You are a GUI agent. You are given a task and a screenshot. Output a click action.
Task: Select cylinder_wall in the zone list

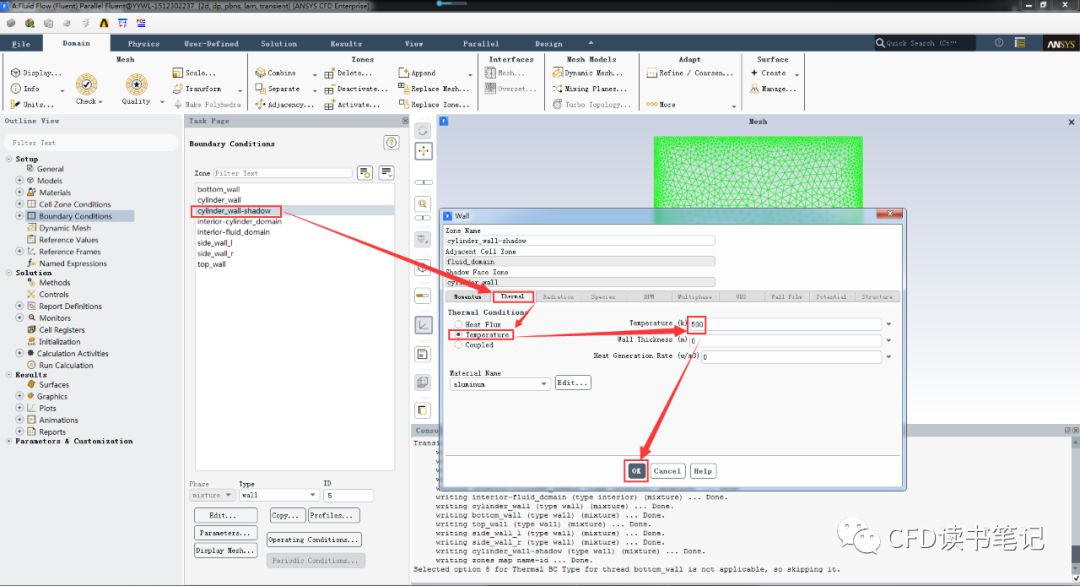point(219,200)
